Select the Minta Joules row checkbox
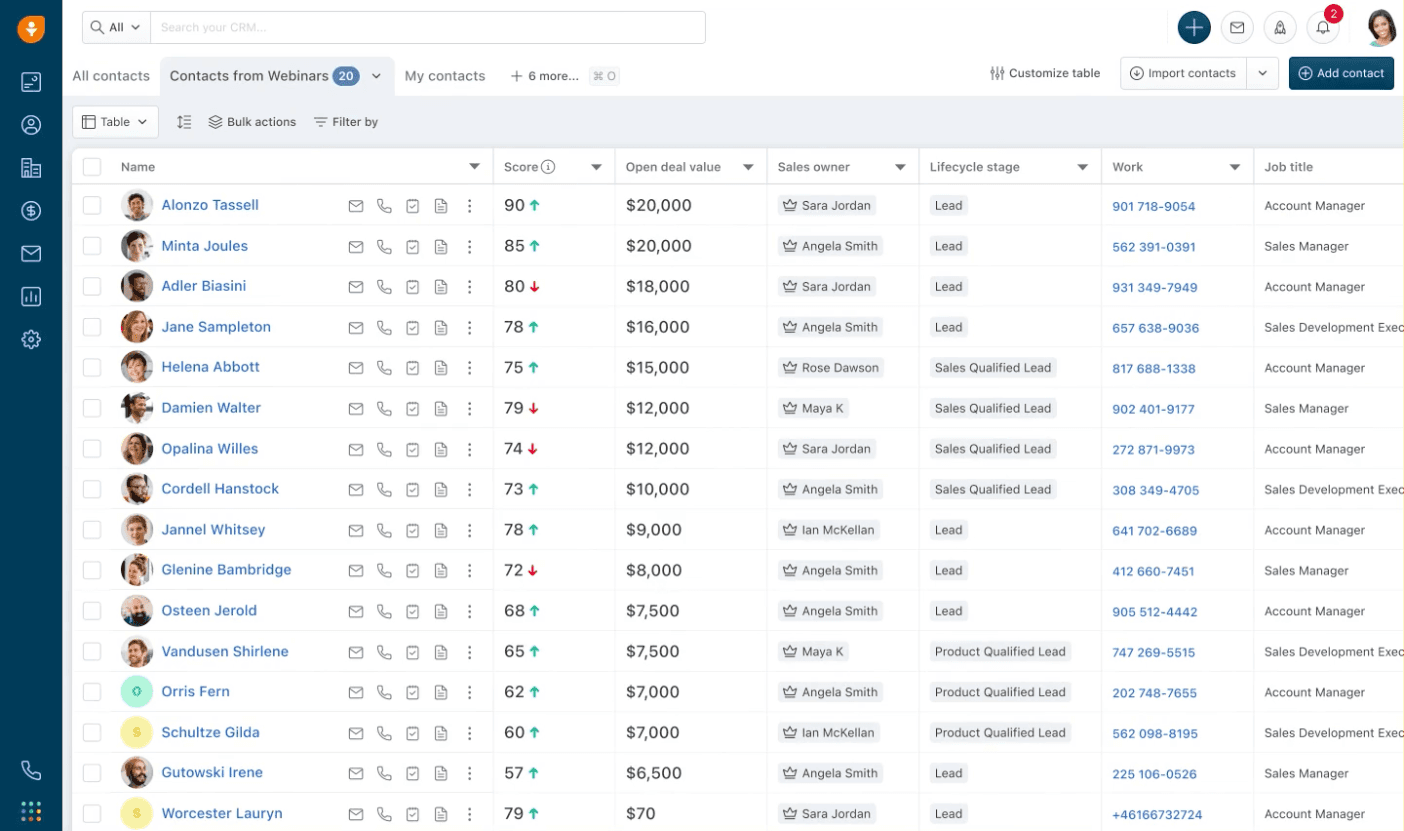1404x831 pixels. click(x=92, y=246)
